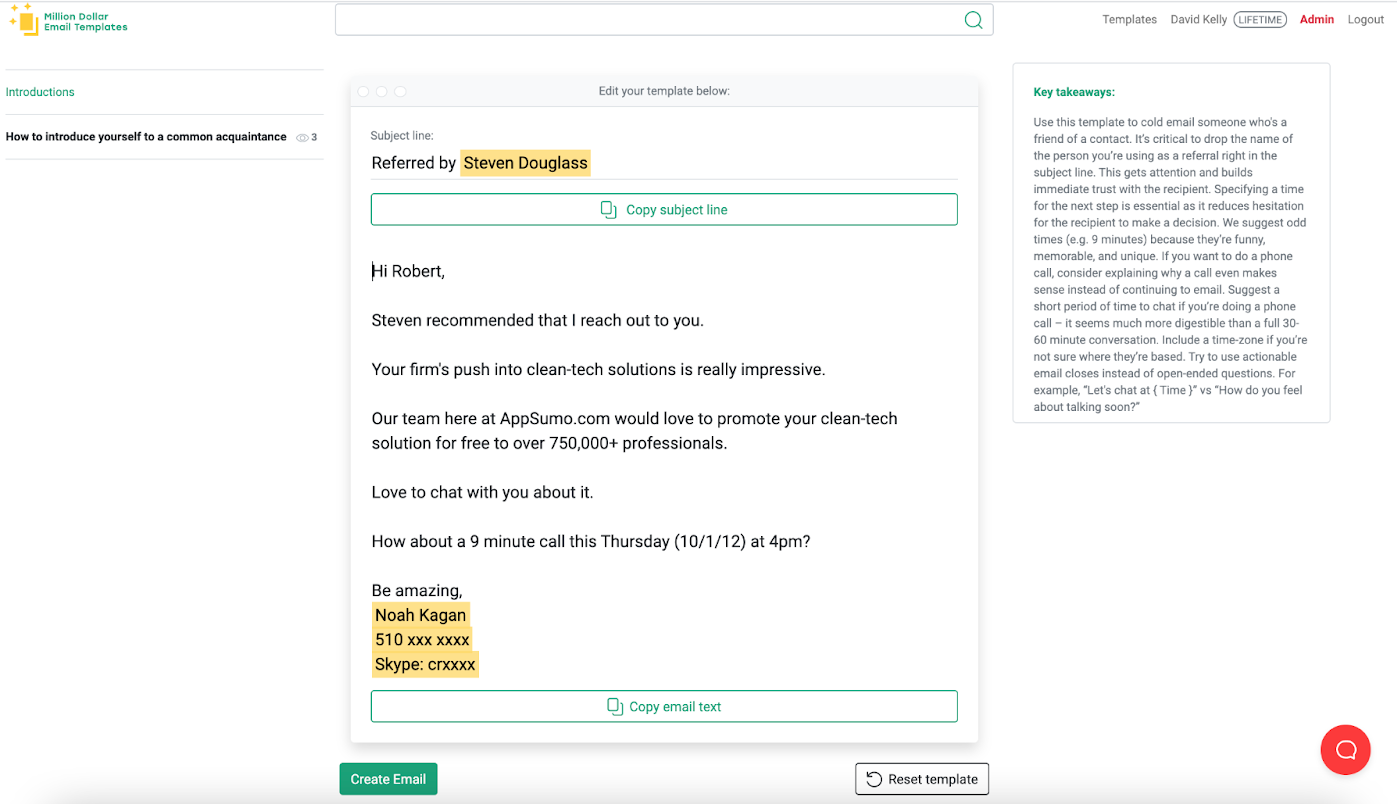This screenshot has height=804, width=1397.
Task: Click the Copy subject line button
Action: (x=664, y=210)
